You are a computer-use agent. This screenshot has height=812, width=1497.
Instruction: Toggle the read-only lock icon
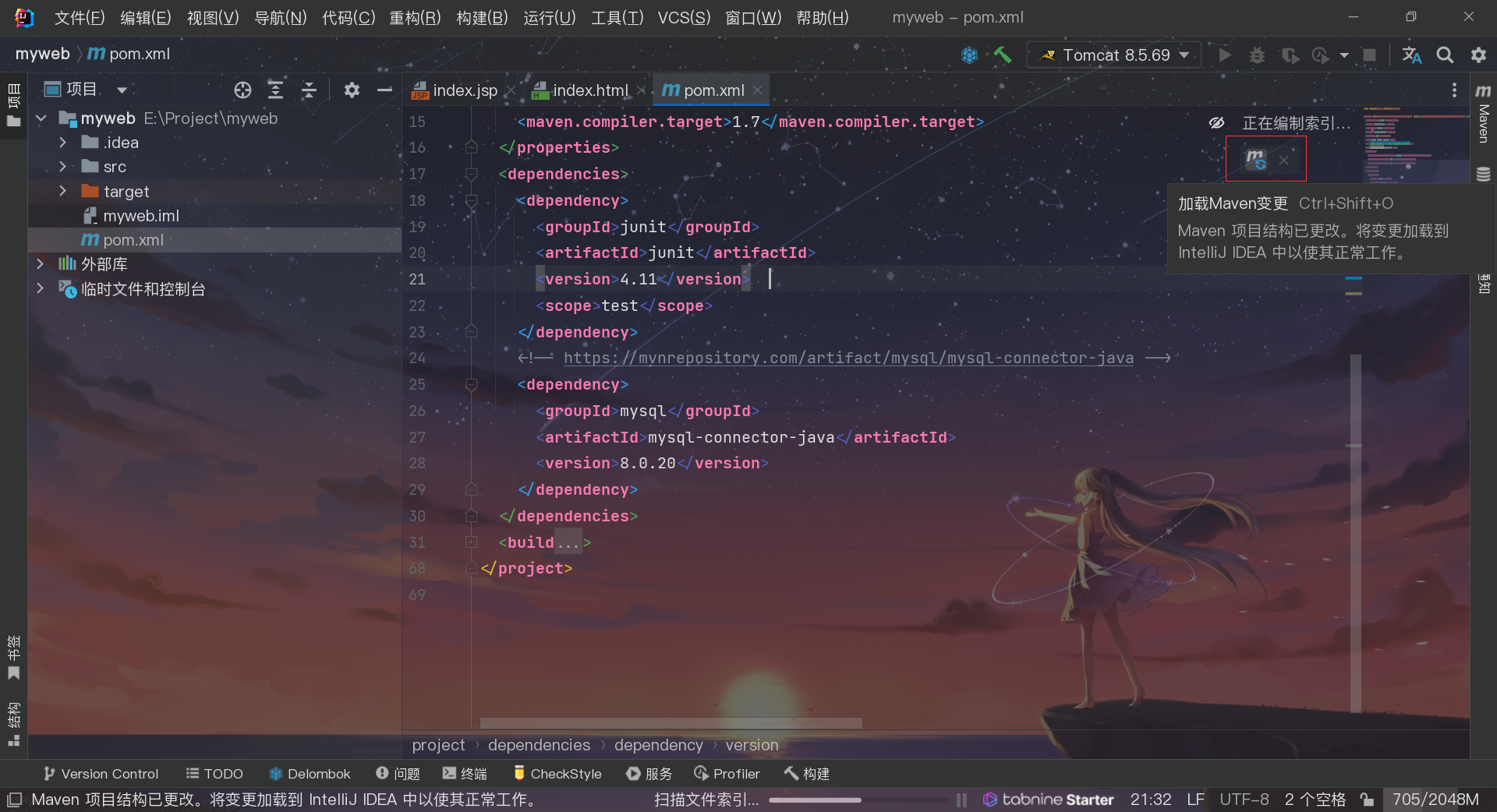1367,800
